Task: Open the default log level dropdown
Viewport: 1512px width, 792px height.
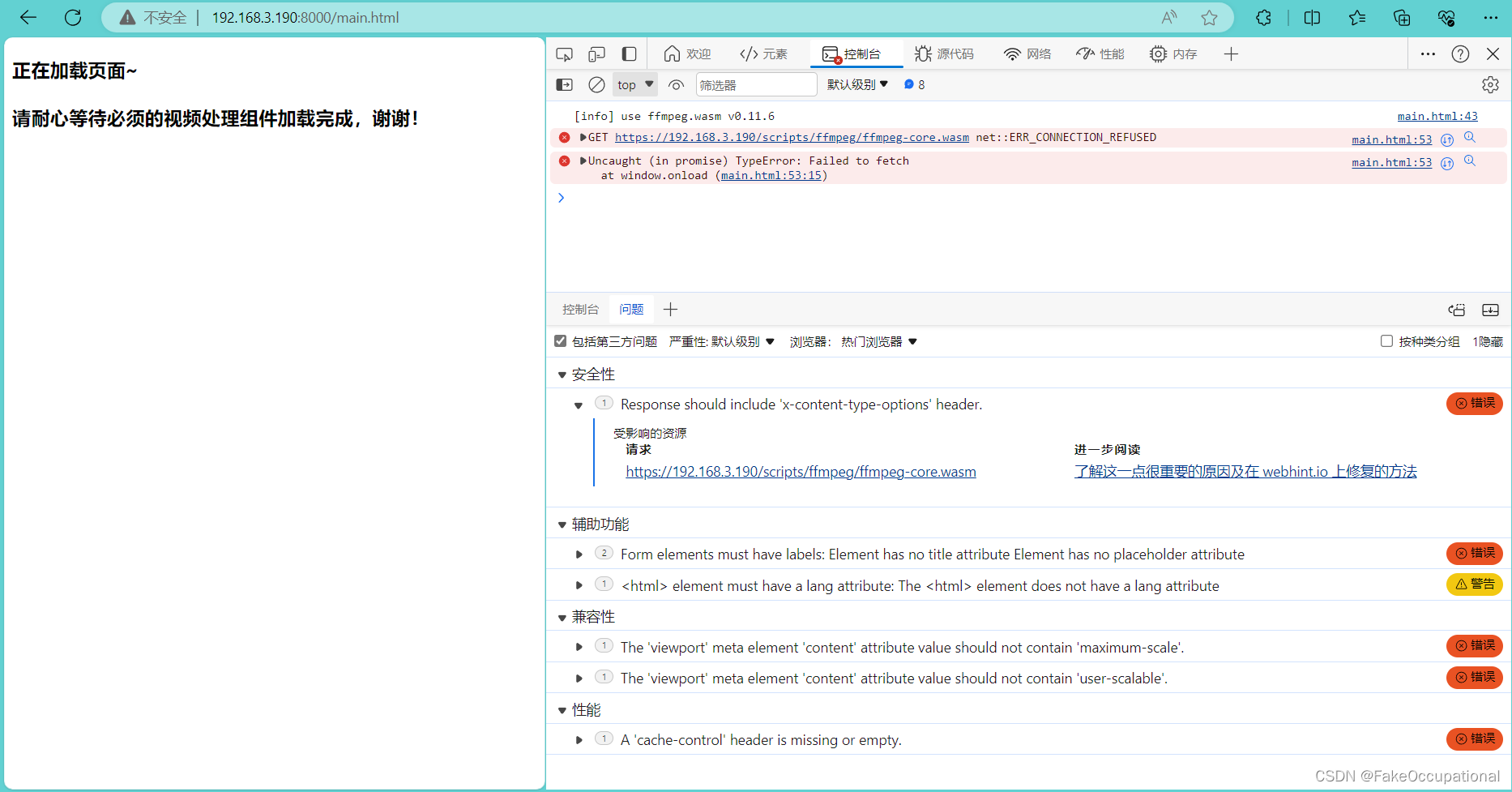Action: pos(857,84)
